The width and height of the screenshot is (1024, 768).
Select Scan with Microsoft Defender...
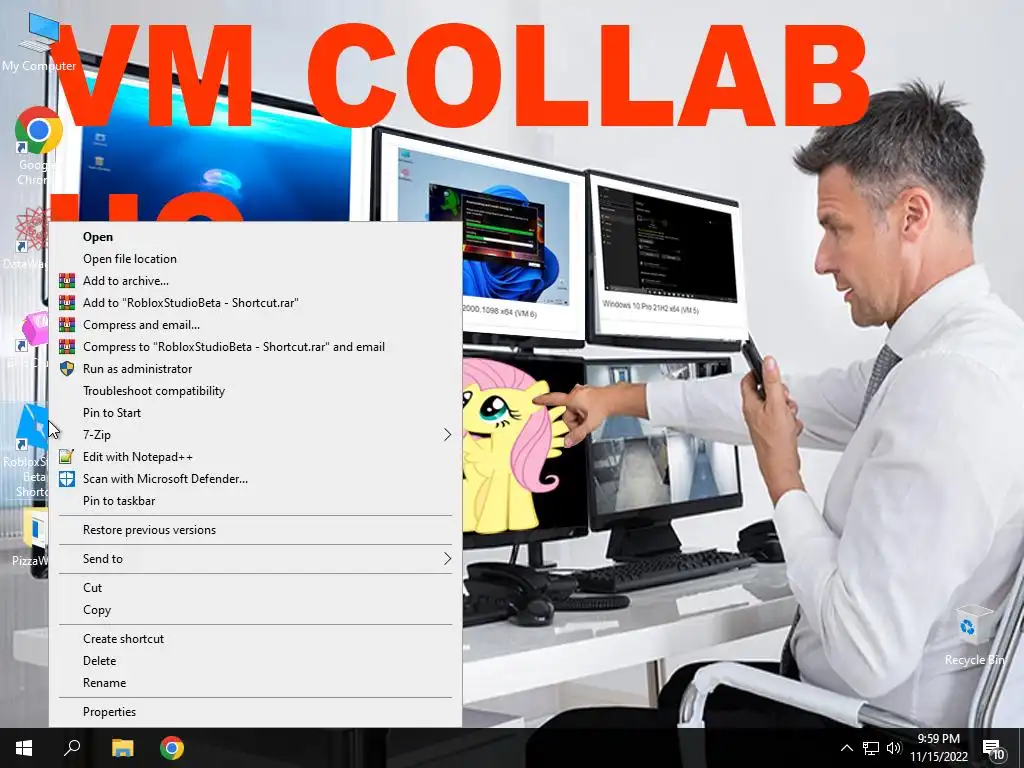click(x=255, y=479)
